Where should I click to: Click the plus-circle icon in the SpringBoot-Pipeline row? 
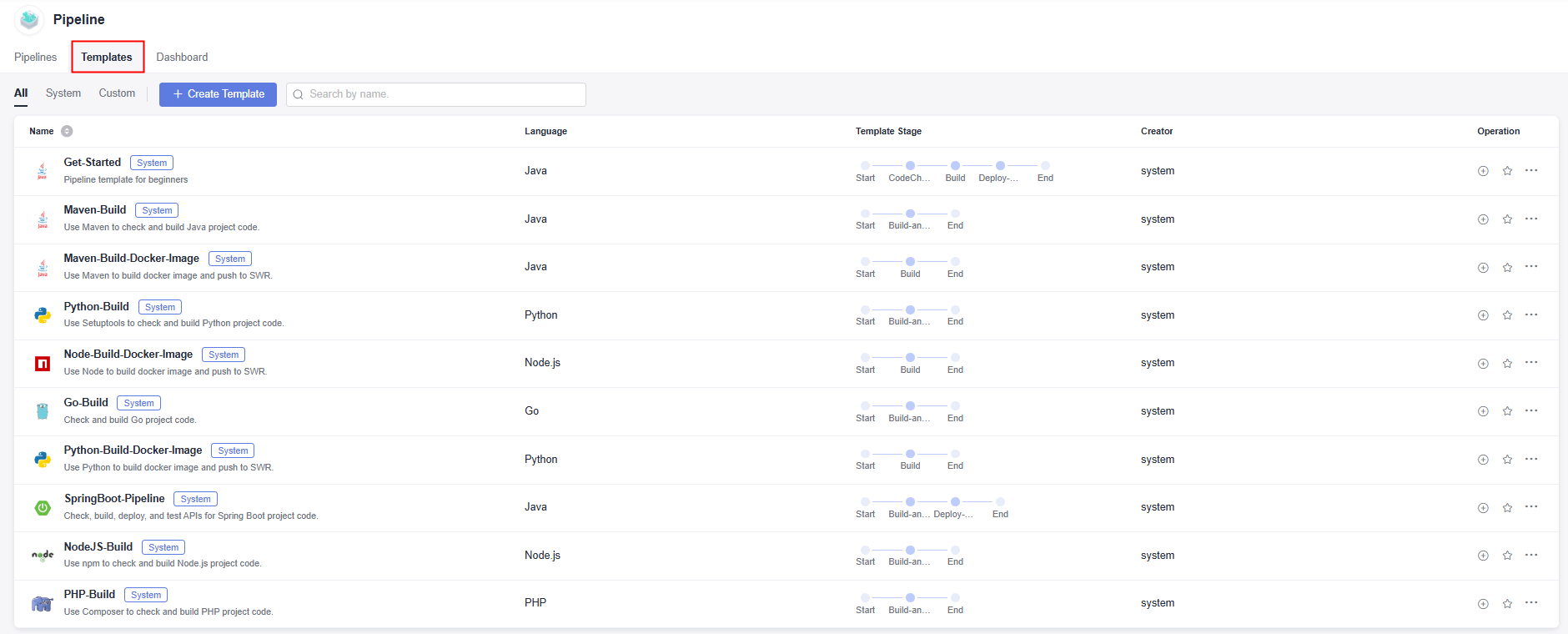coord(1483,508)
